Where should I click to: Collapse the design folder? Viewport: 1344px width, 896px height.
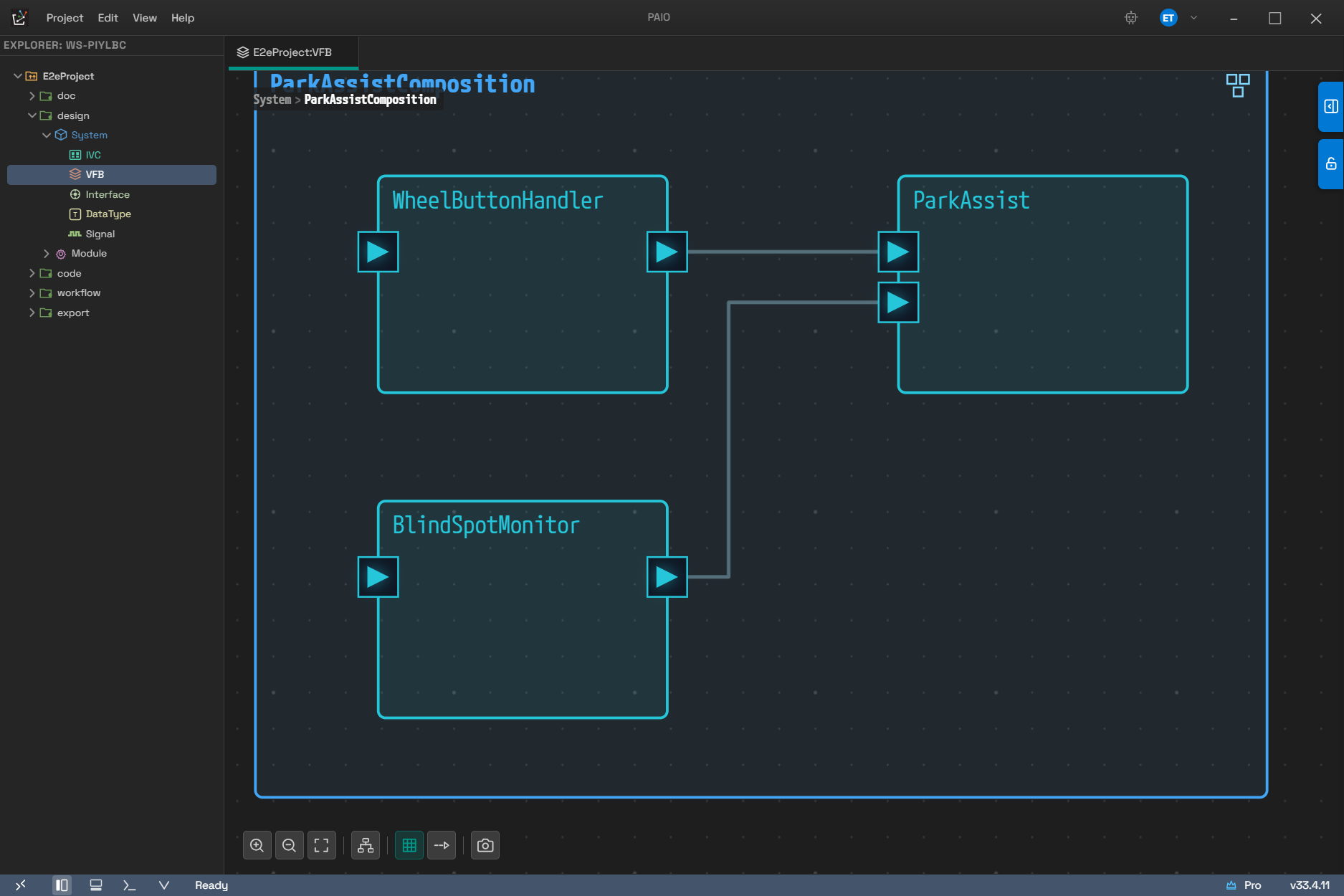(32, 115)
